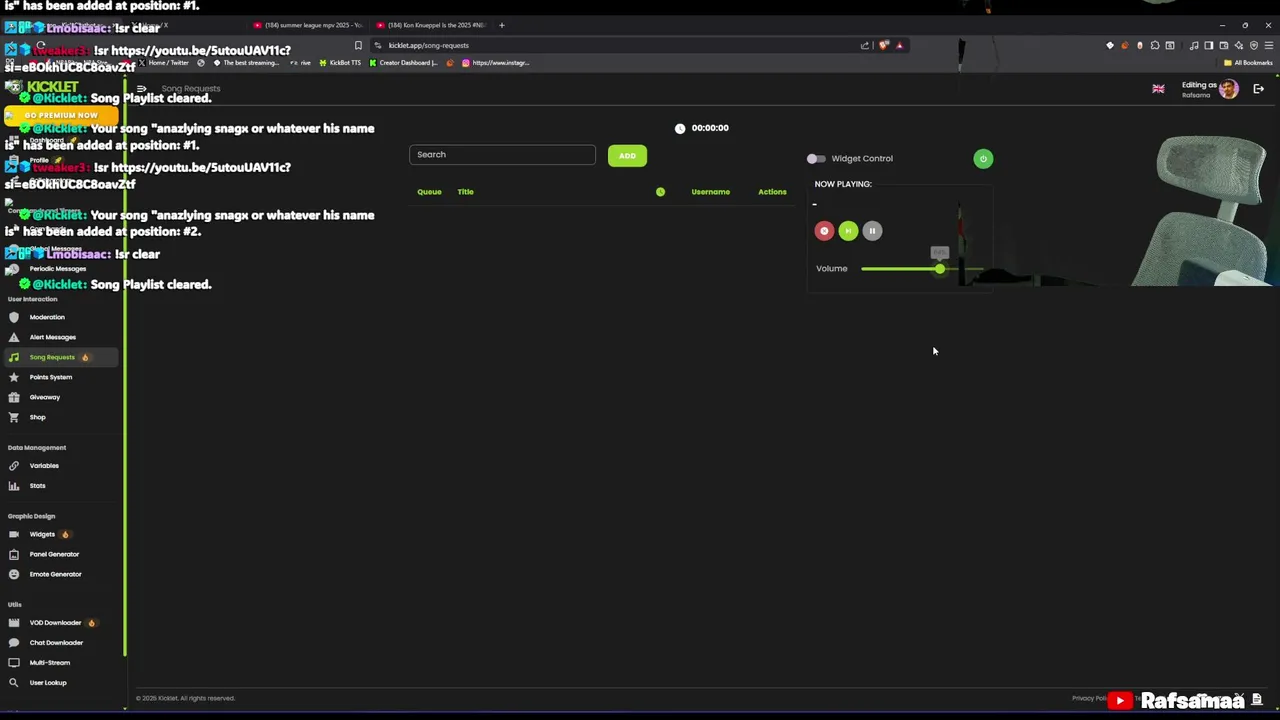This screenshot has width=1280, height=720.
Task: Click the Go Premium Now button
Action: [60, 115]
